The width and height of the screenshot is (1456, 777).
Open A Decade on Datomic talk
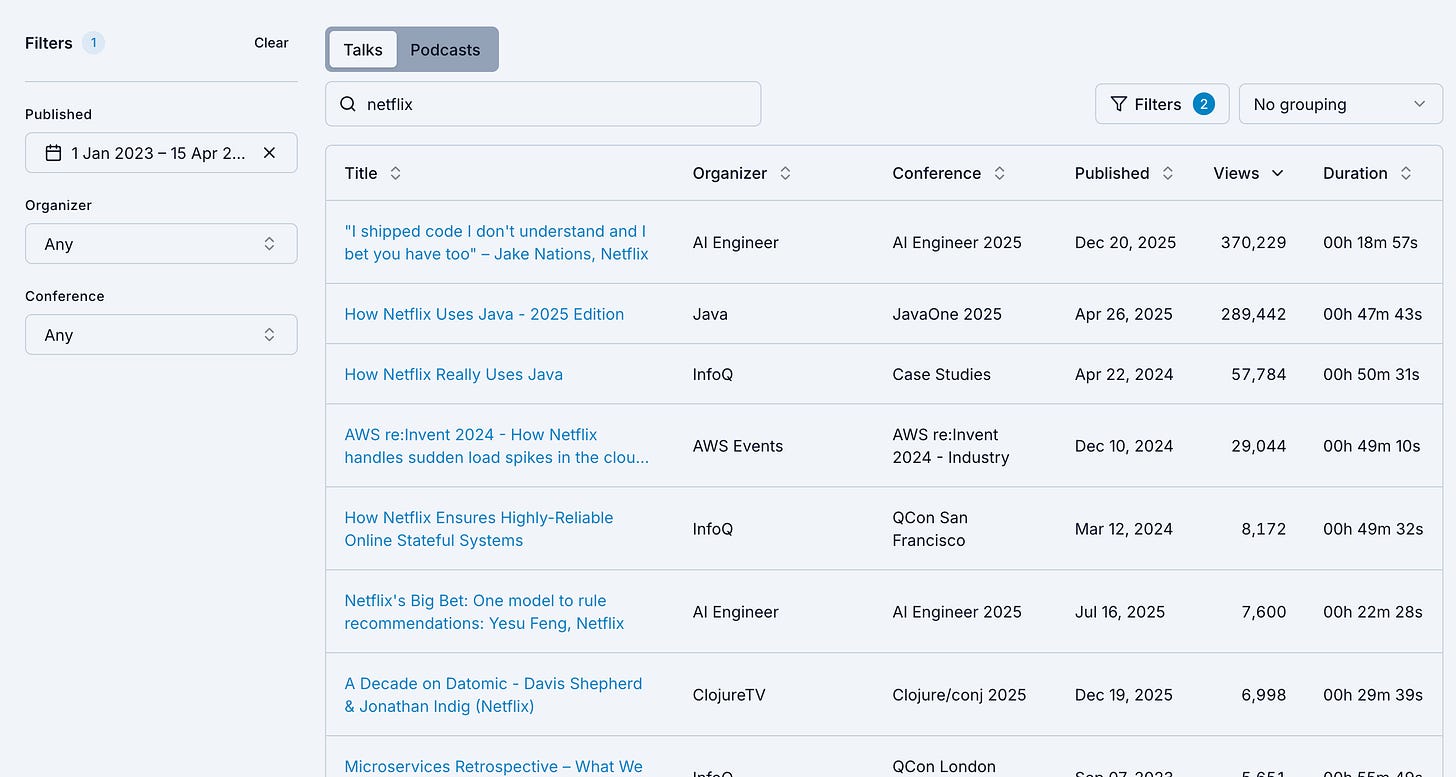(493, 695)
